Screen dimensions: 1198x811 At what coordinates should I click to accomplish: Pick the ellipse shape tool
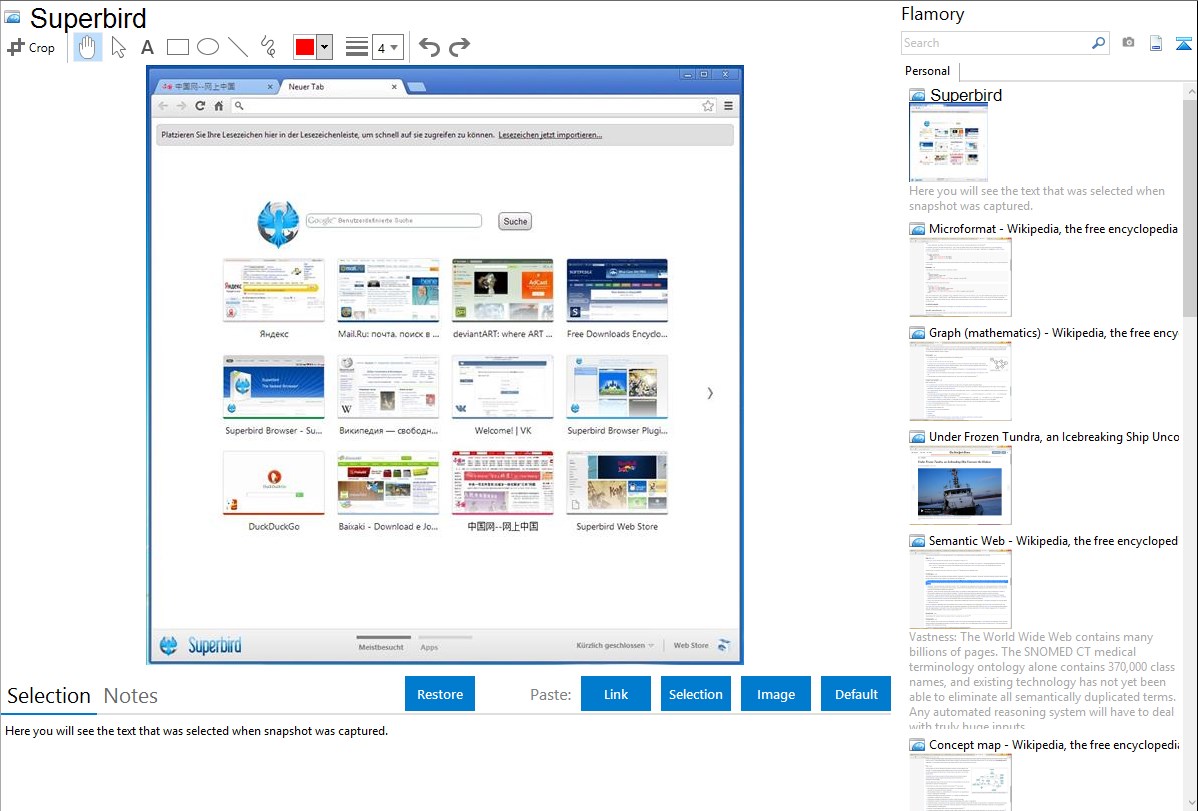pos(208,47)
